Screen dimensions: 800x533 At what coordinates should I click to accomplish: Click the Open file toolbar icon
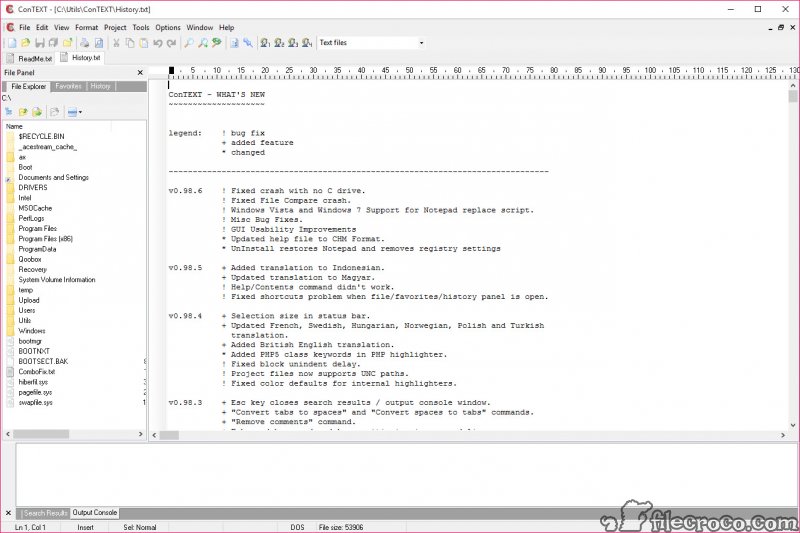point(26,43)
